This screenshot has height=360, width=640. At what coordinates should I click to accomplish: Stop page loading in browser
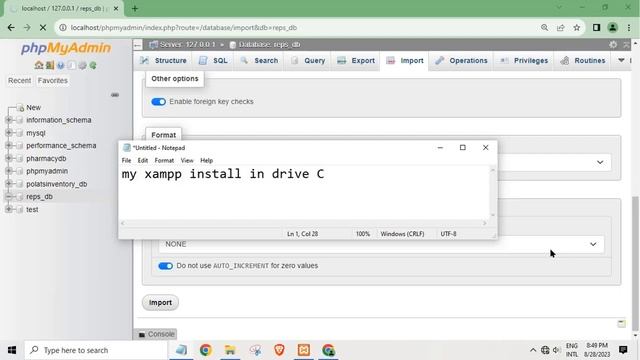coord(43,28)
